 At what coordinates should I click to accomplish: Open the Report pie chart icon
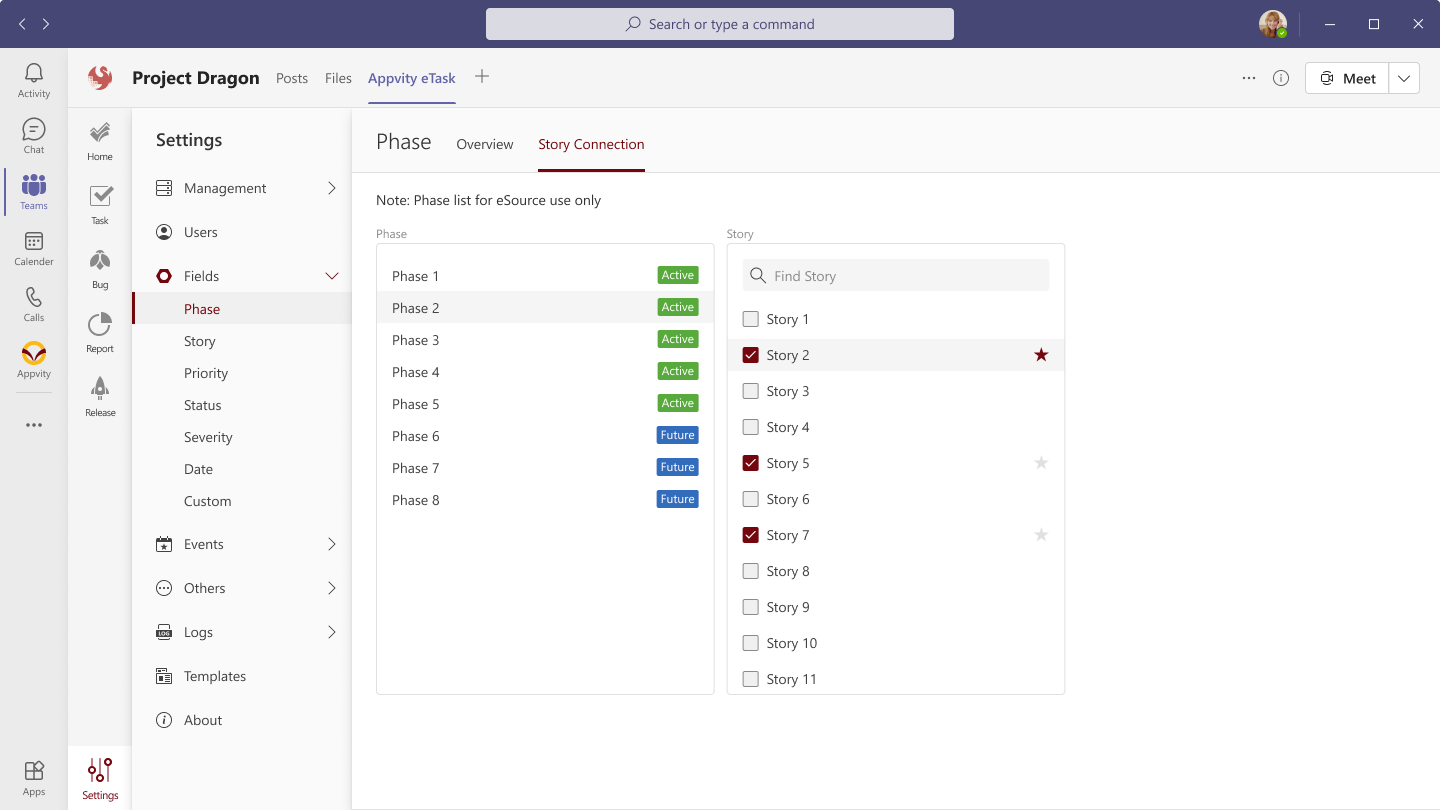click(x=100, y=333)
